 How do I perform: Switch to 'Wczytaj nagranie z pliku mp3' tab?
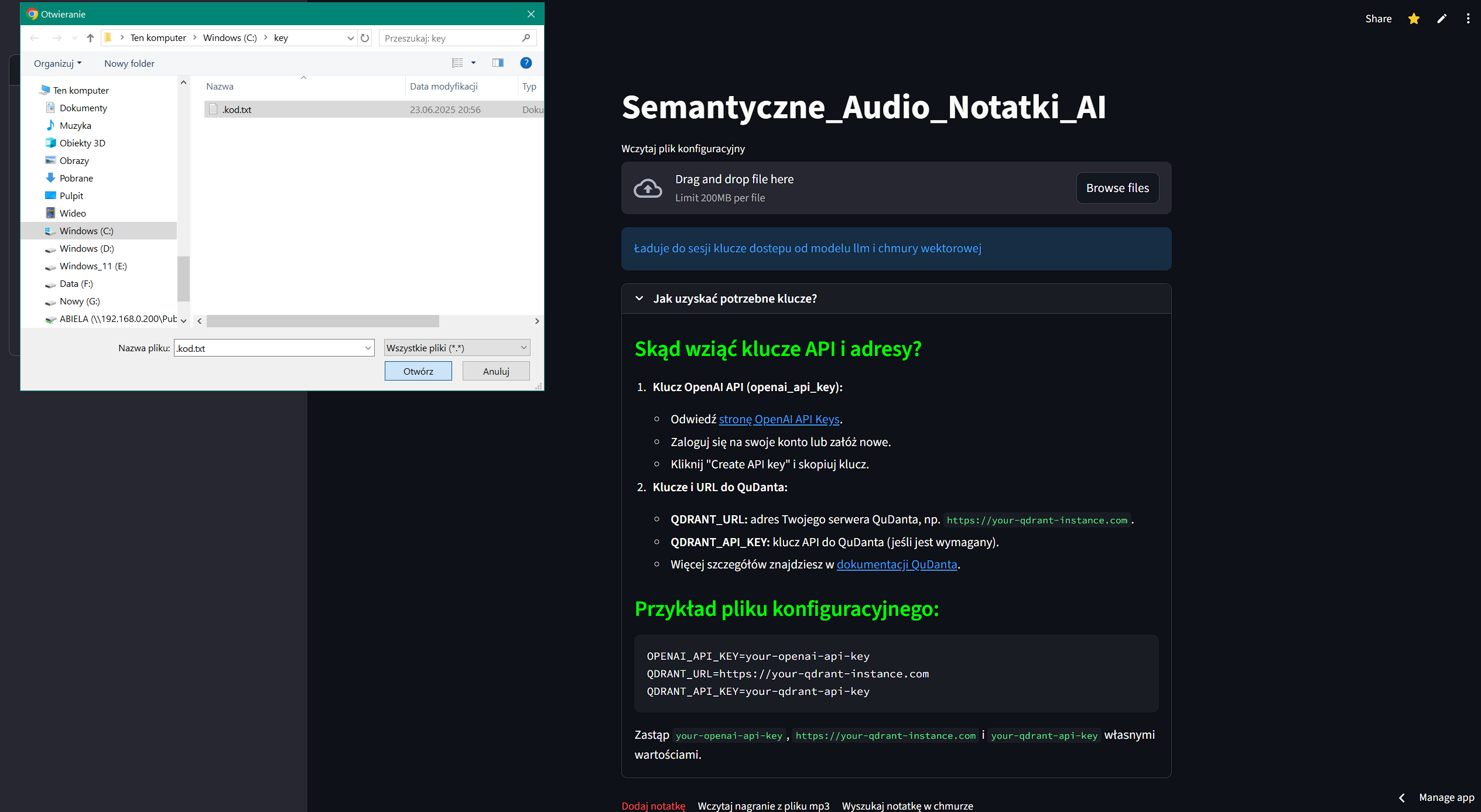(763, 806)
